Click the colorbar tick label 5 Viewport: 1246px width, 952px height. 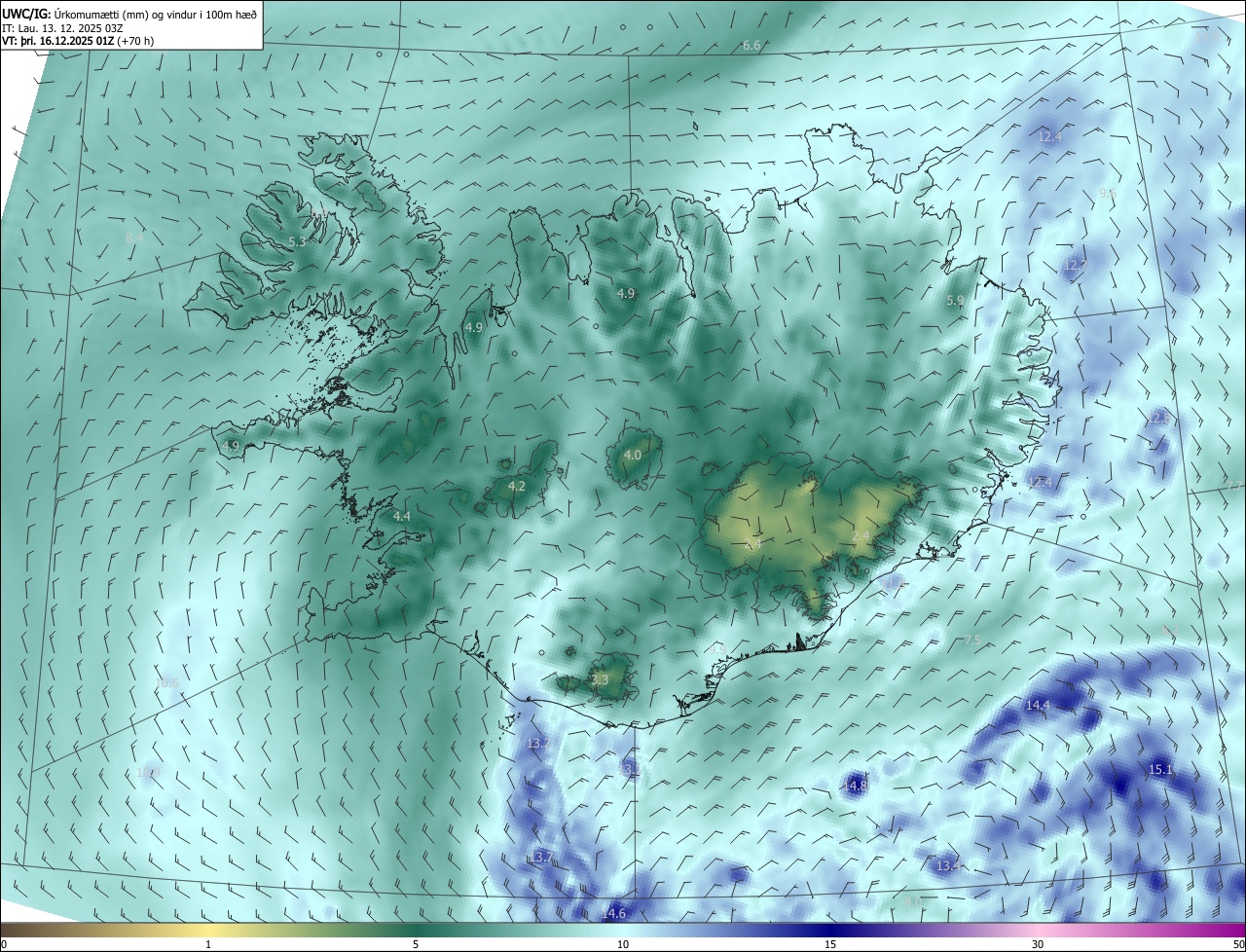(x=416, y=944)
